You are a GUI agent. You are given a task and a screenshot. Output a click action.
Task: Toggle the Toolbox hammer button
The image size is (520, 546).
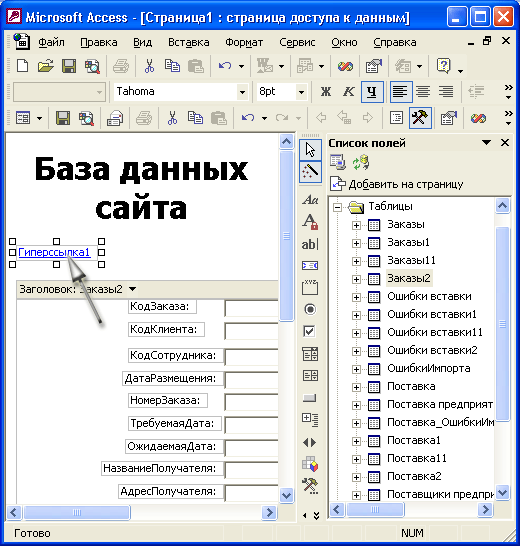click(x=420, y=118)
